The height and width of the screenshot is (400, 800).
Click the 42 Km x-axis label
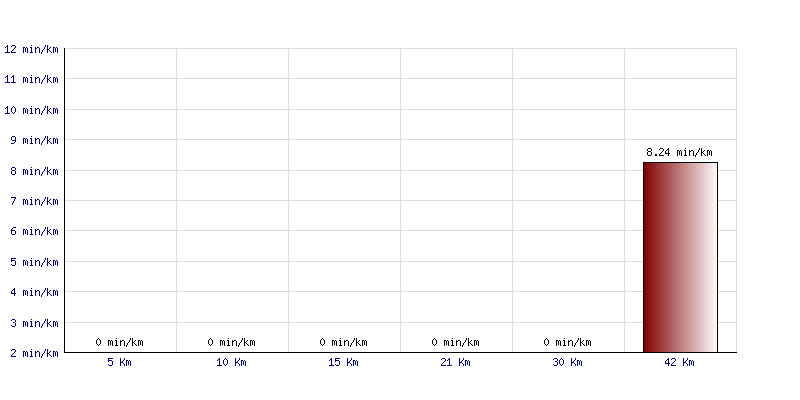click(679, 363)
